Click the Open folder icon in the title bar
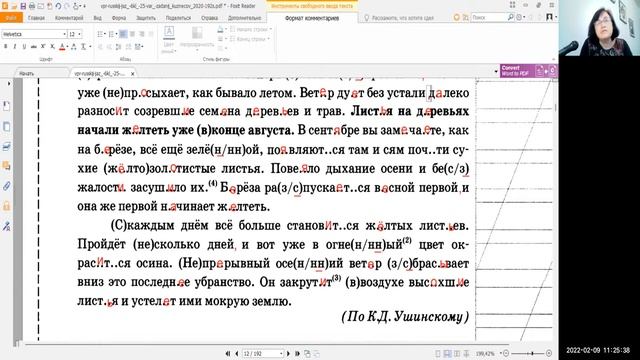 pos(14,6)
